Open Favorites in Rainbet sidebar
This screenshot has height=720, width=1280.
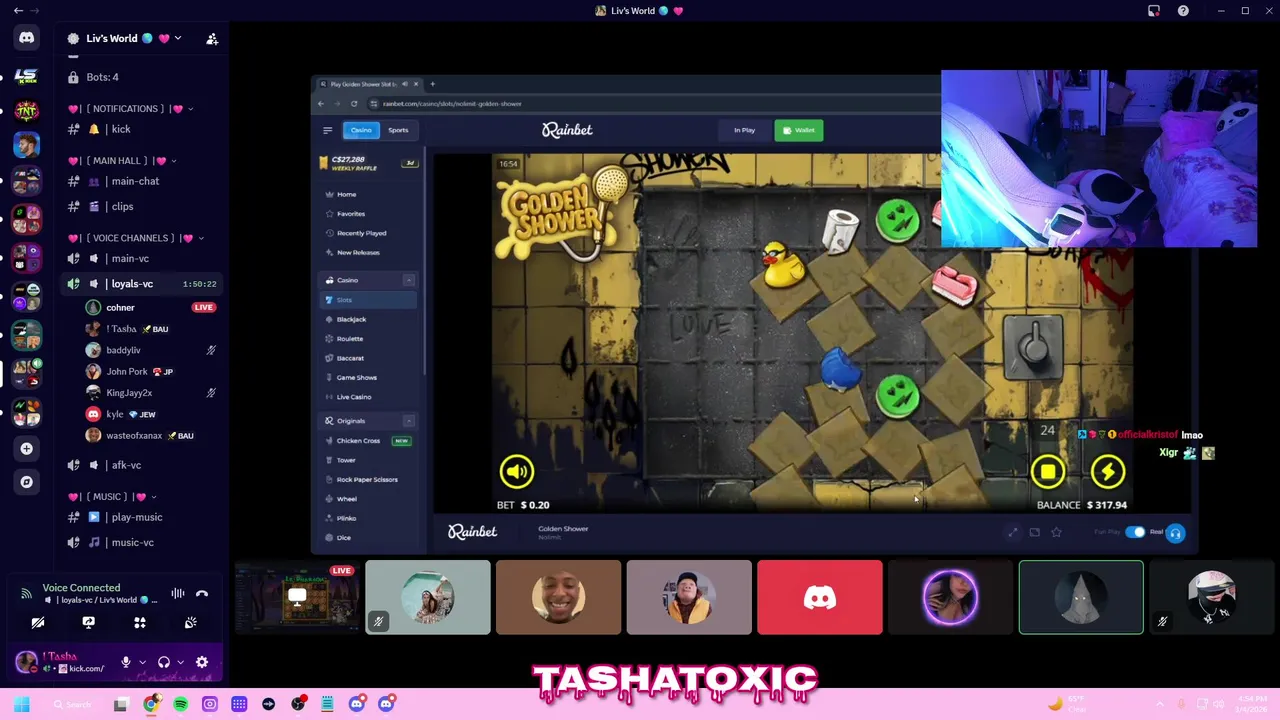pyautogui.click(x=368, y=213)
